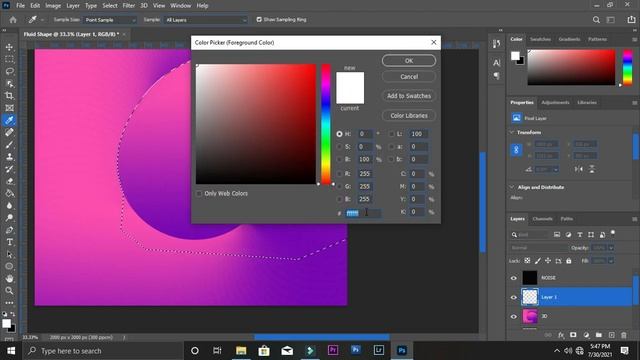The height and width of the screenshot is (360, 640).
Task: Click the Windows Start button
Action: (x=11, y=351)
